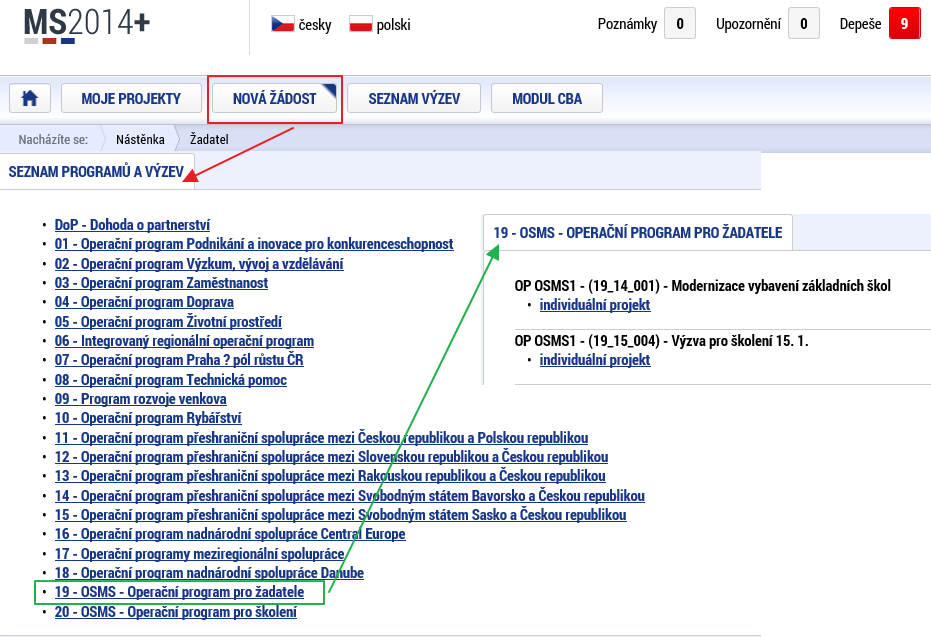Image resolution: width=931 pixels, height=637 pixels.
Task: Go to Žadatel breadcrumb
Action: [x=209, y=140]
